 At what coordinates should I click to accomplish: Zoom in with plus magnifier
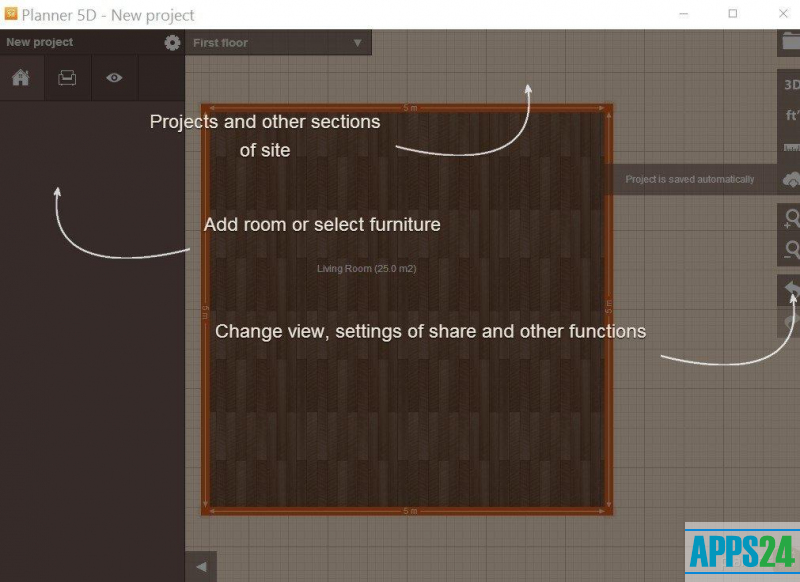(x=791, y=218)
